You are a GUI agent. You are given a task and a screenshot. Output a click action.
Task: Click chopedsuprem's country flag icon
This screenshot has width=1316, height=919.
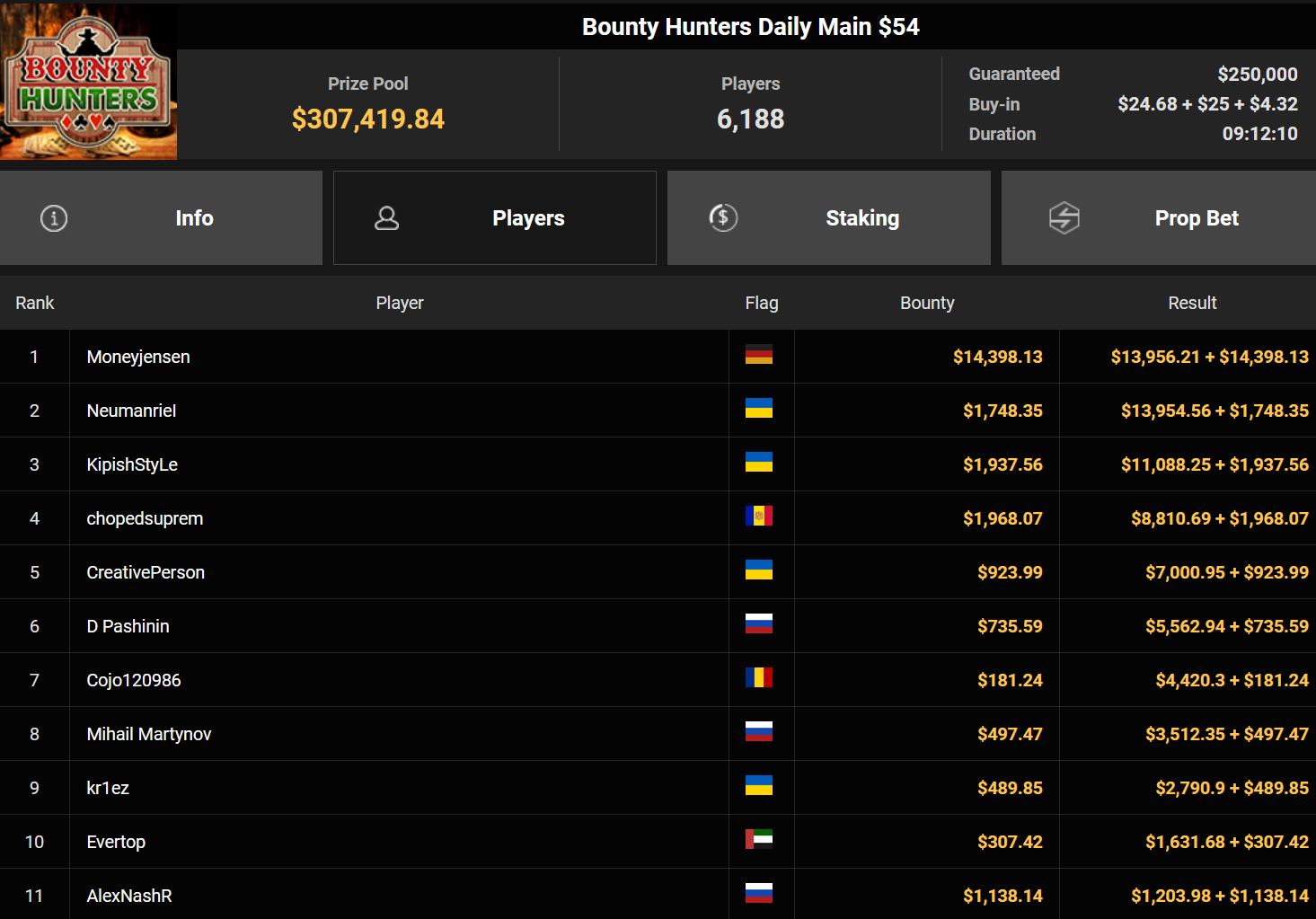(x=758, y=517)
